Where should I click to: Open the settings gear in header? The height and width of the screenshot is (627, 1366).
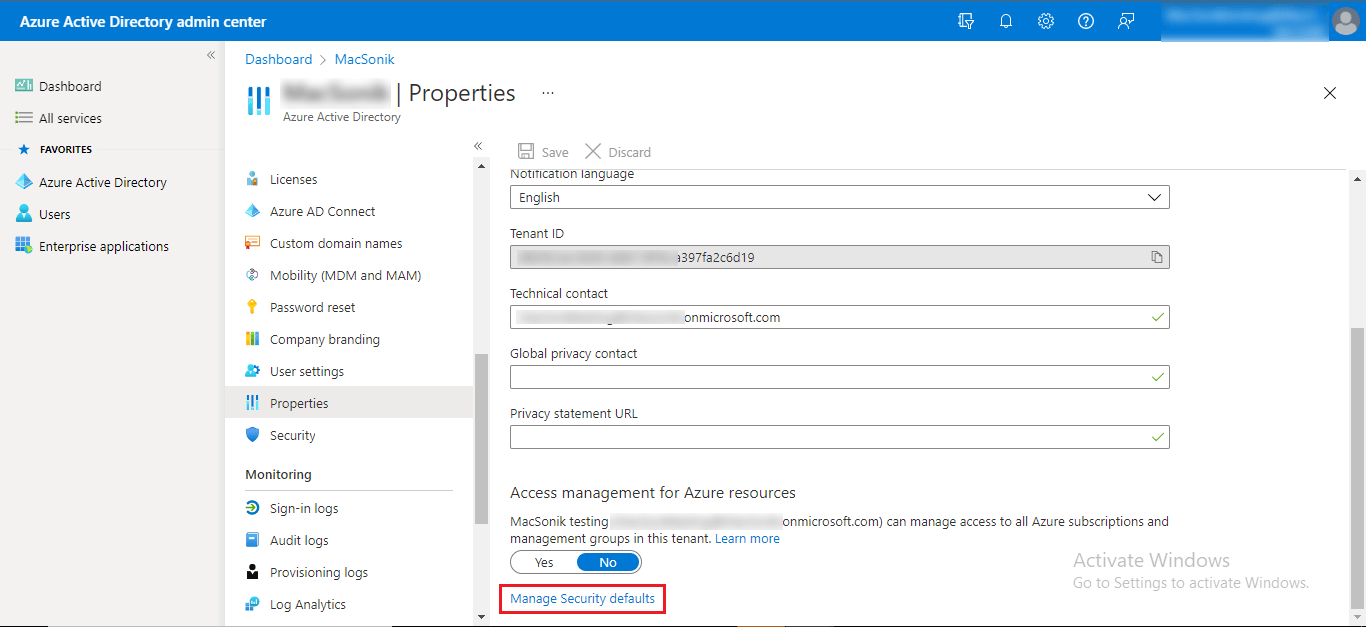(1046, 21)
